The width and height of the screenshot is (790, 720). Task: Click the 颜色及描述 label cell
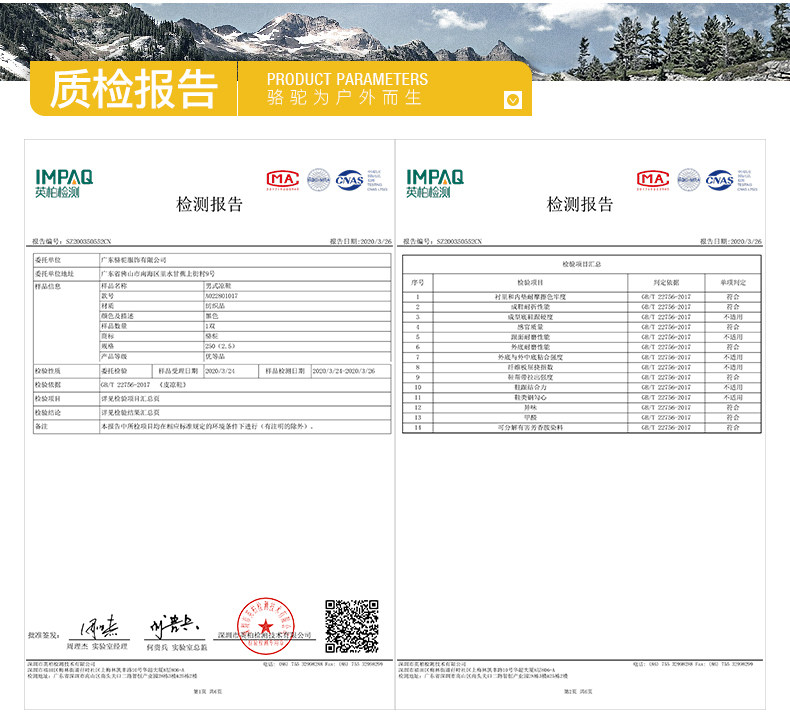[152, 316]
